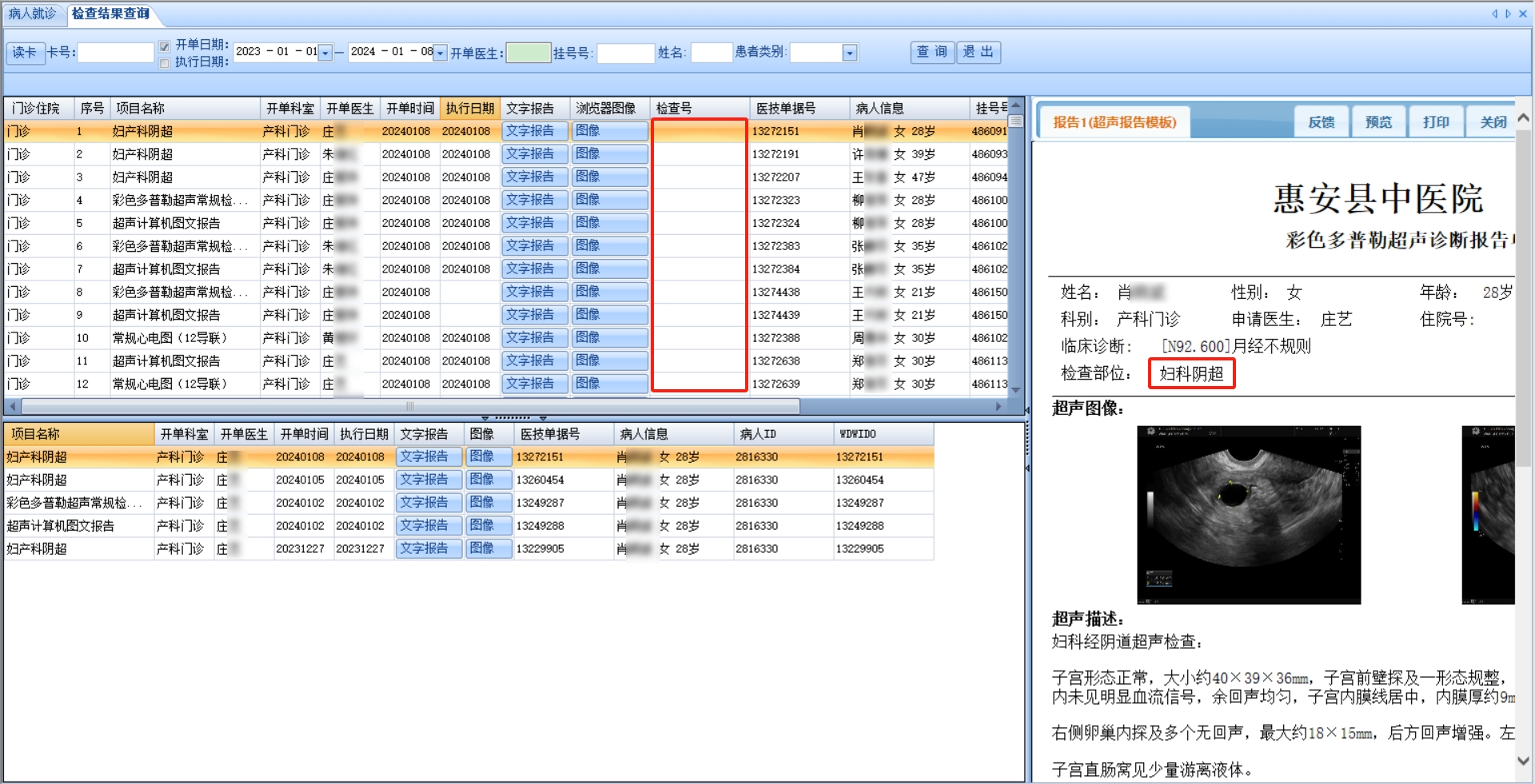1535x784 pixels.
Task: Click the first ultrasound image thumbnail
Action: (1249, 515)
